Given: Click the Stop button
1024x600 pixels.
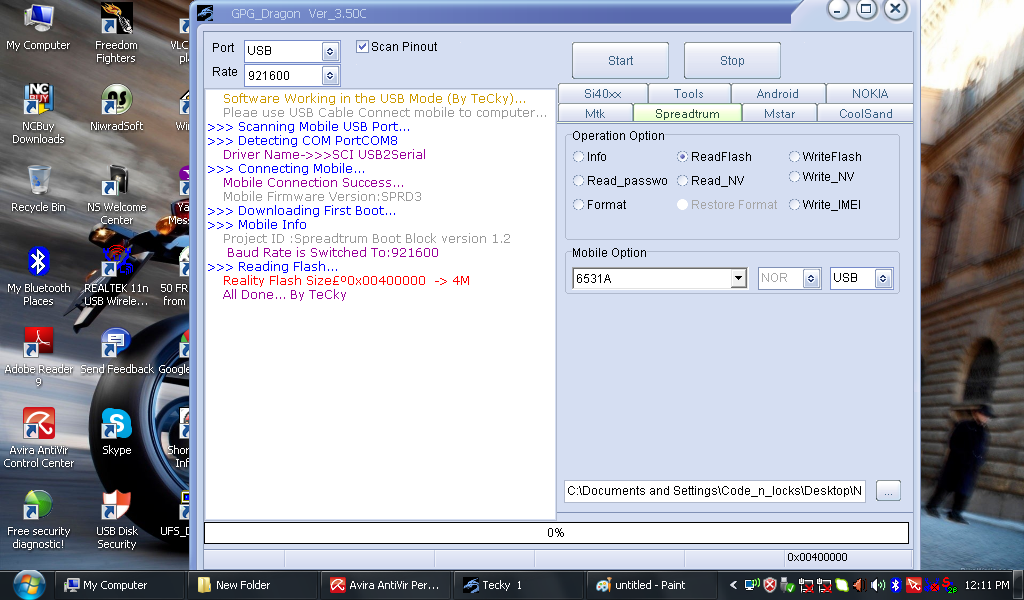Looking at the screenshot, I should (732, 61).
